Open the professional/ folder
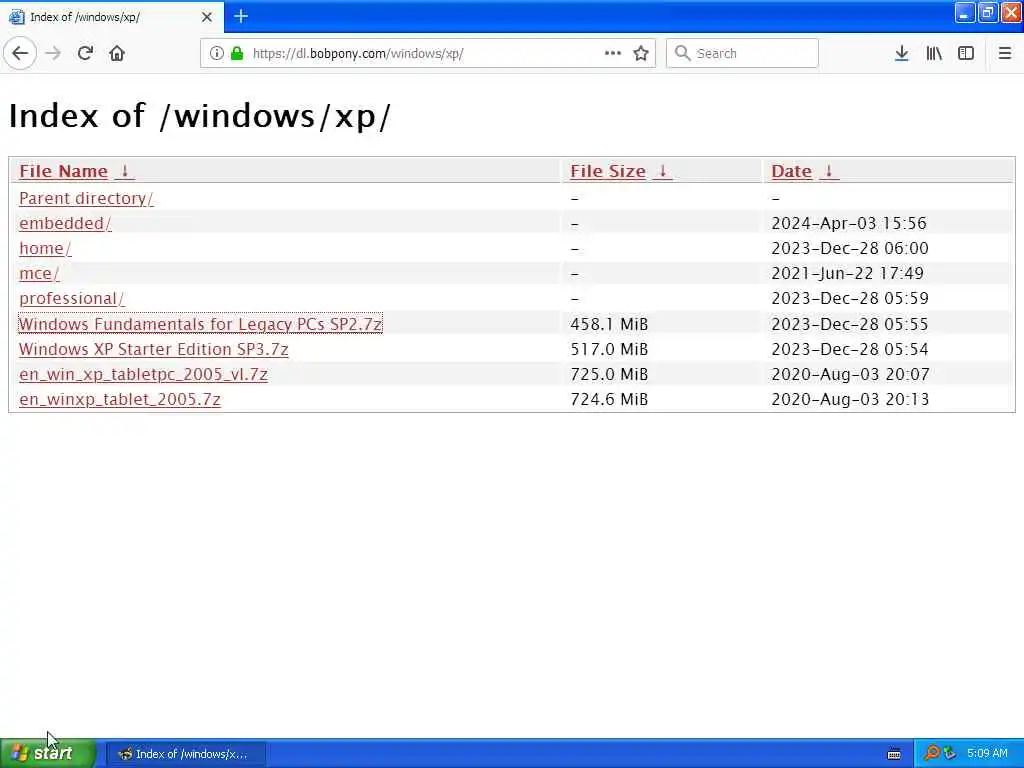 [x=72, y=298]
